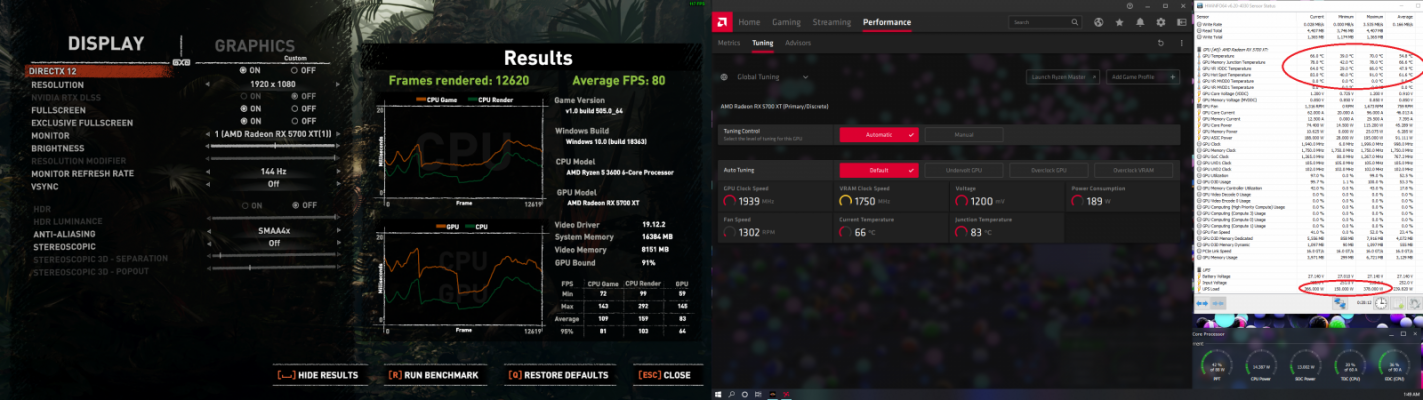Switch to the GRAPHICS tab in game settings
This screenshot has width=1423, height=400.
click(x=255, y=46)
